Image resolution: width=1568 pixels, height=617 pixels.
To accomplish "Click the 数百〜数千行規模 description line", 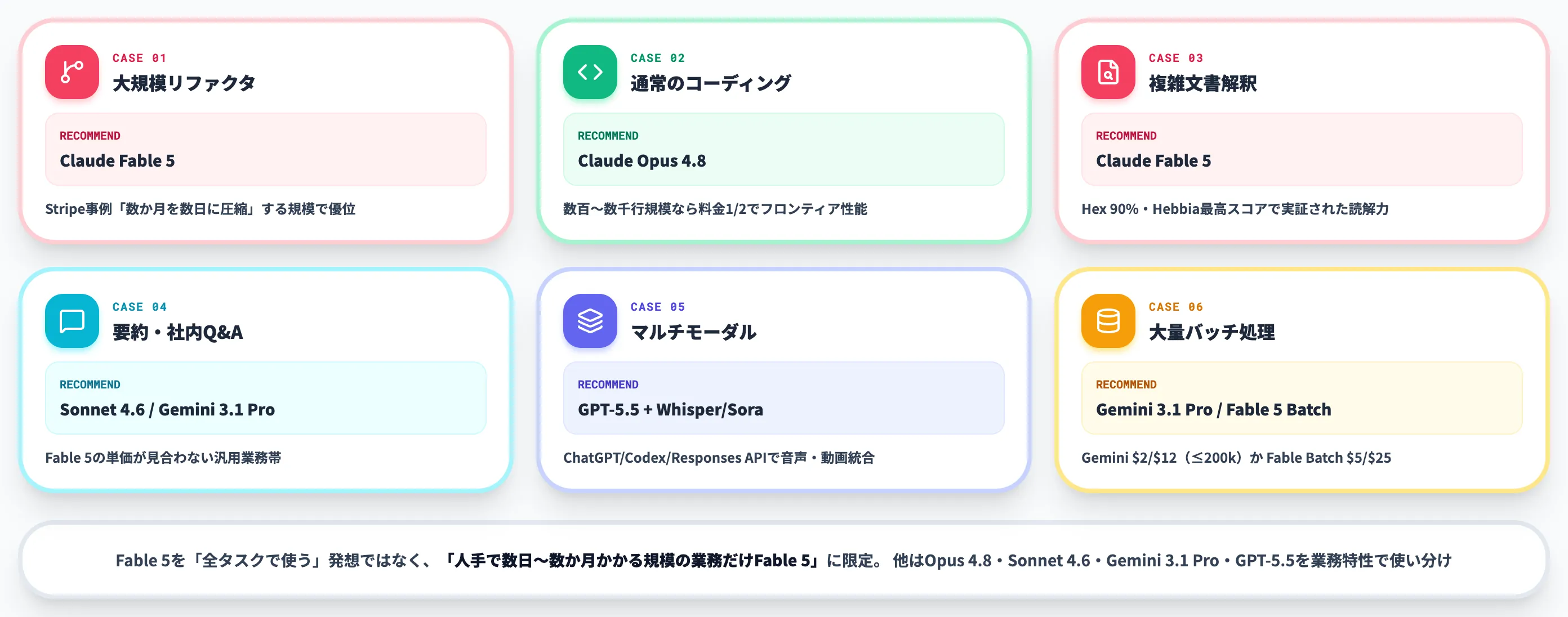I will (x=715, y=209).
